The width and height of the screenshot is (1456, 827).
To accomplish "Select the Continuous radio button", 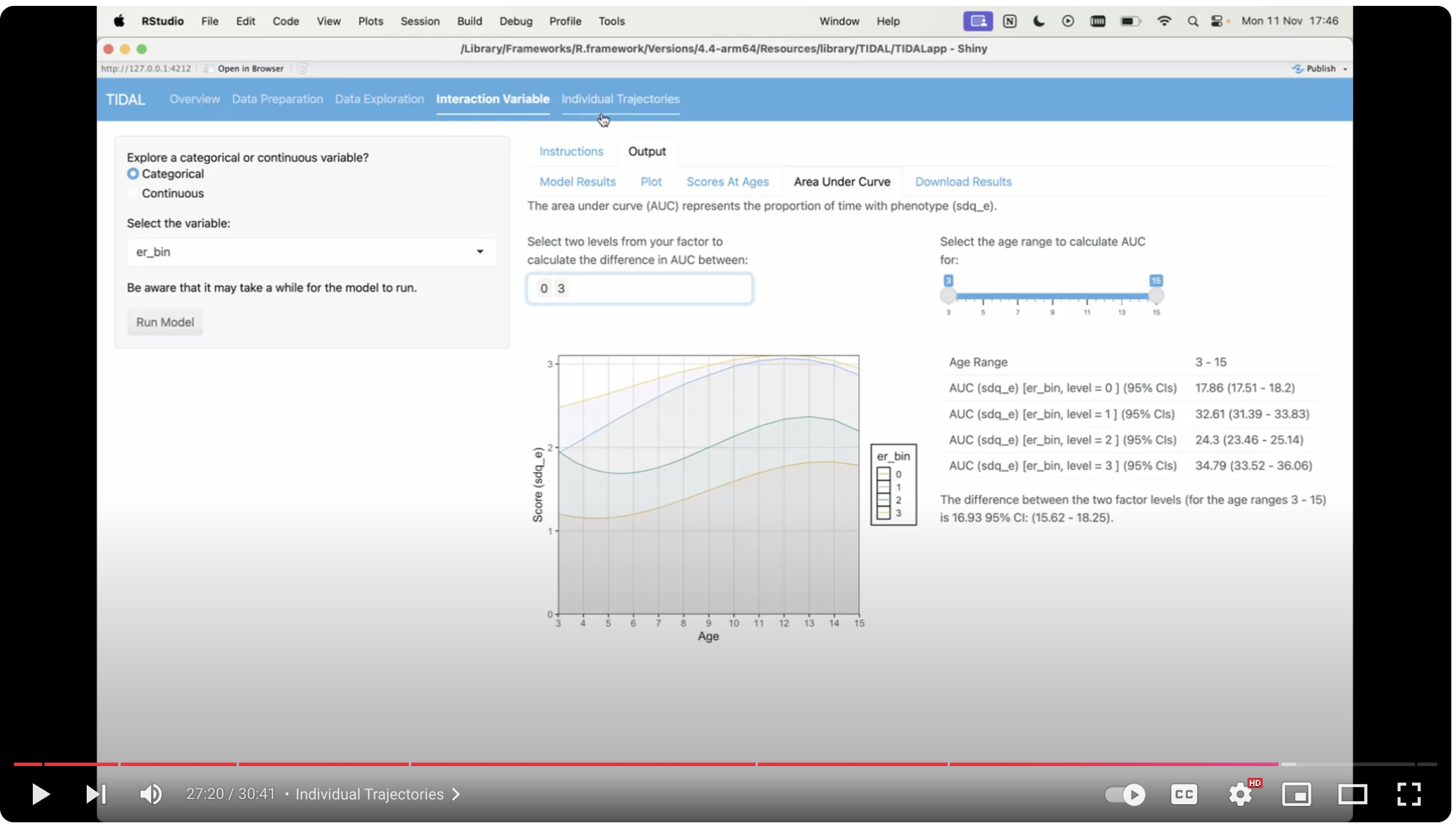I will pos(133,193).
